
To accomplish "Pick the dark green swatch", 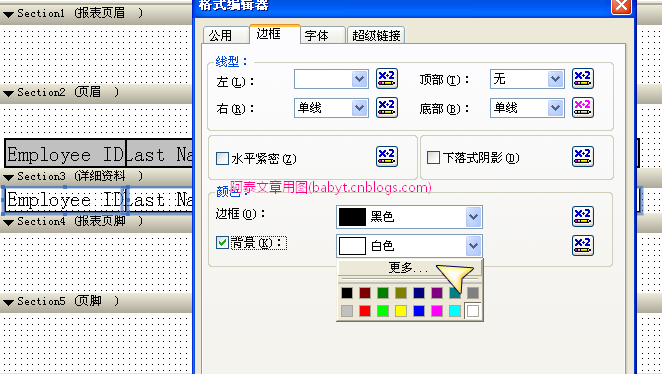I will pyautogui.click(x=383, y=293).
